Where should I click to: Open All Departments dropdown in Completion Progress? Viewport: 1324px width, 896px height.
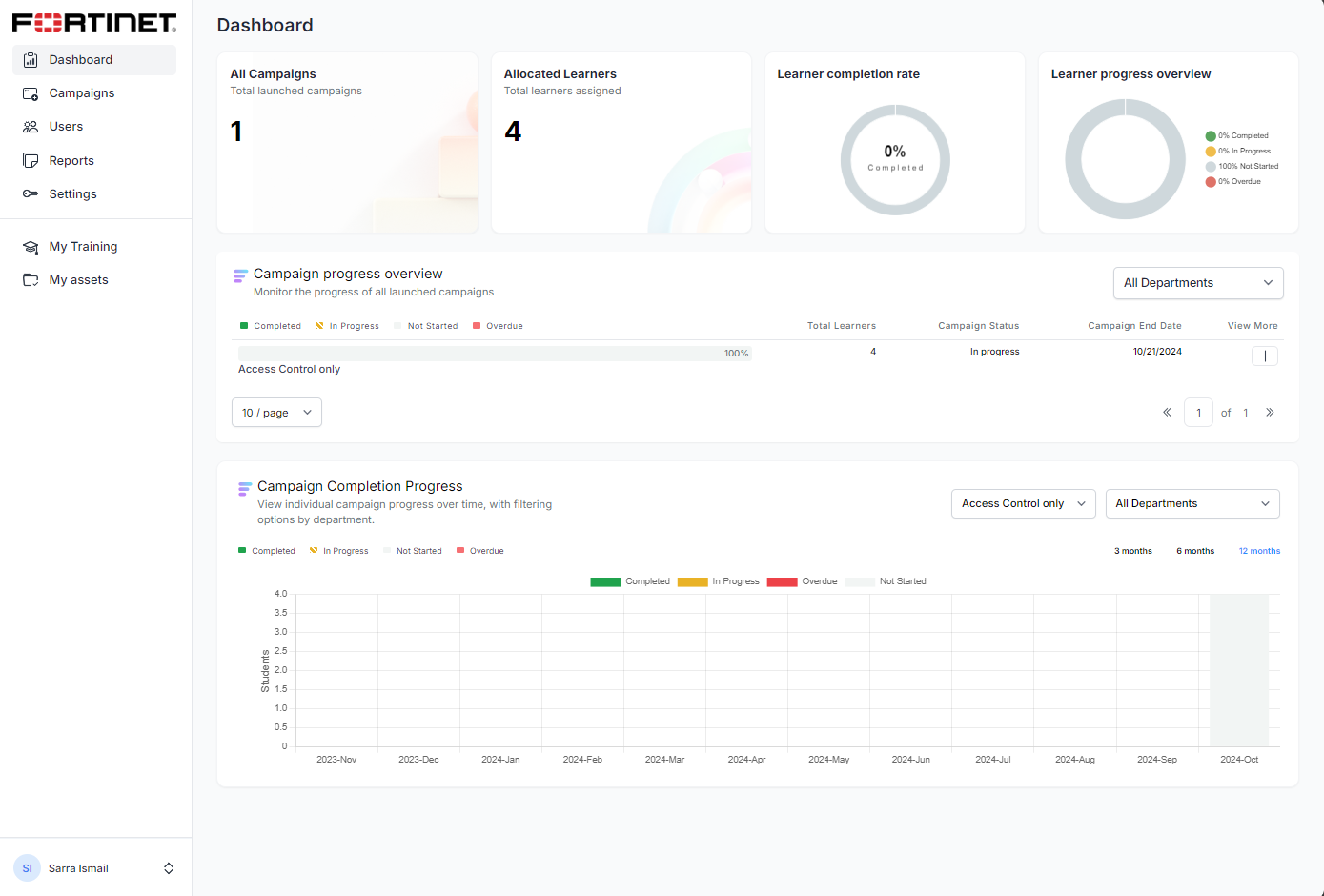[1192, 503]
